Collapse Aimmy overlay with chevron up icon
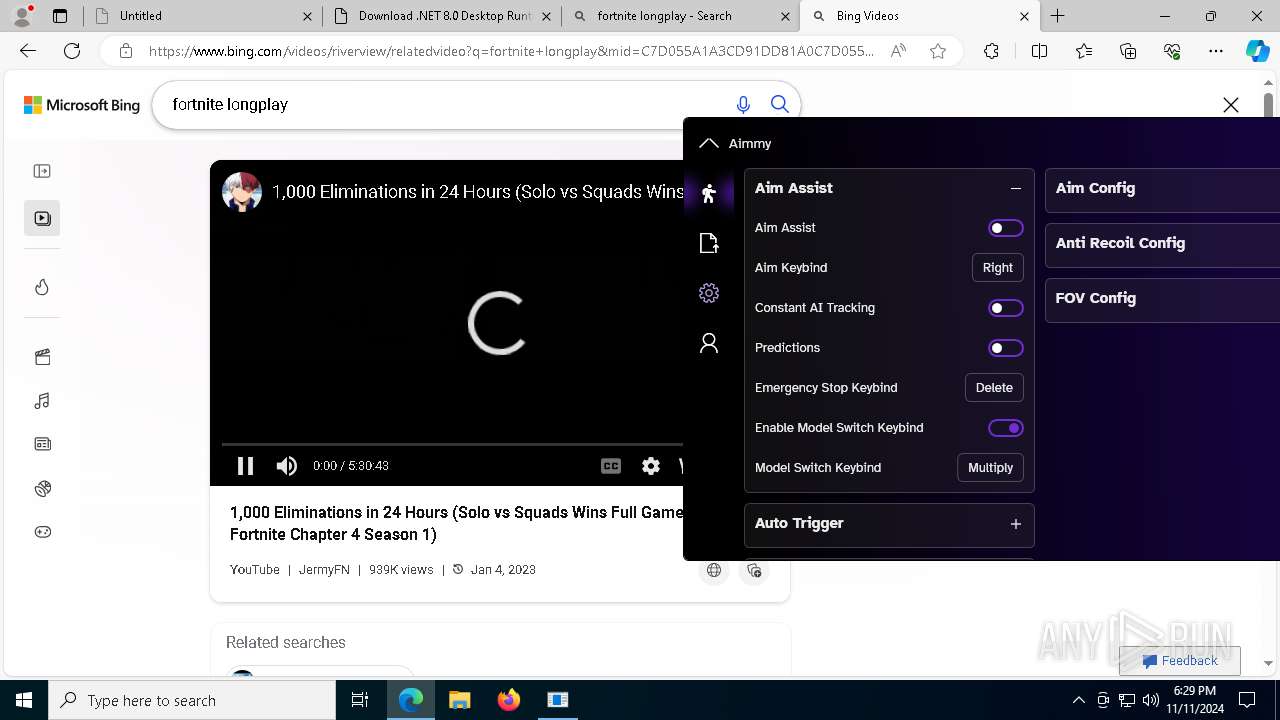This screenshot has height=720, width=1280. click(x=709, y=143)
